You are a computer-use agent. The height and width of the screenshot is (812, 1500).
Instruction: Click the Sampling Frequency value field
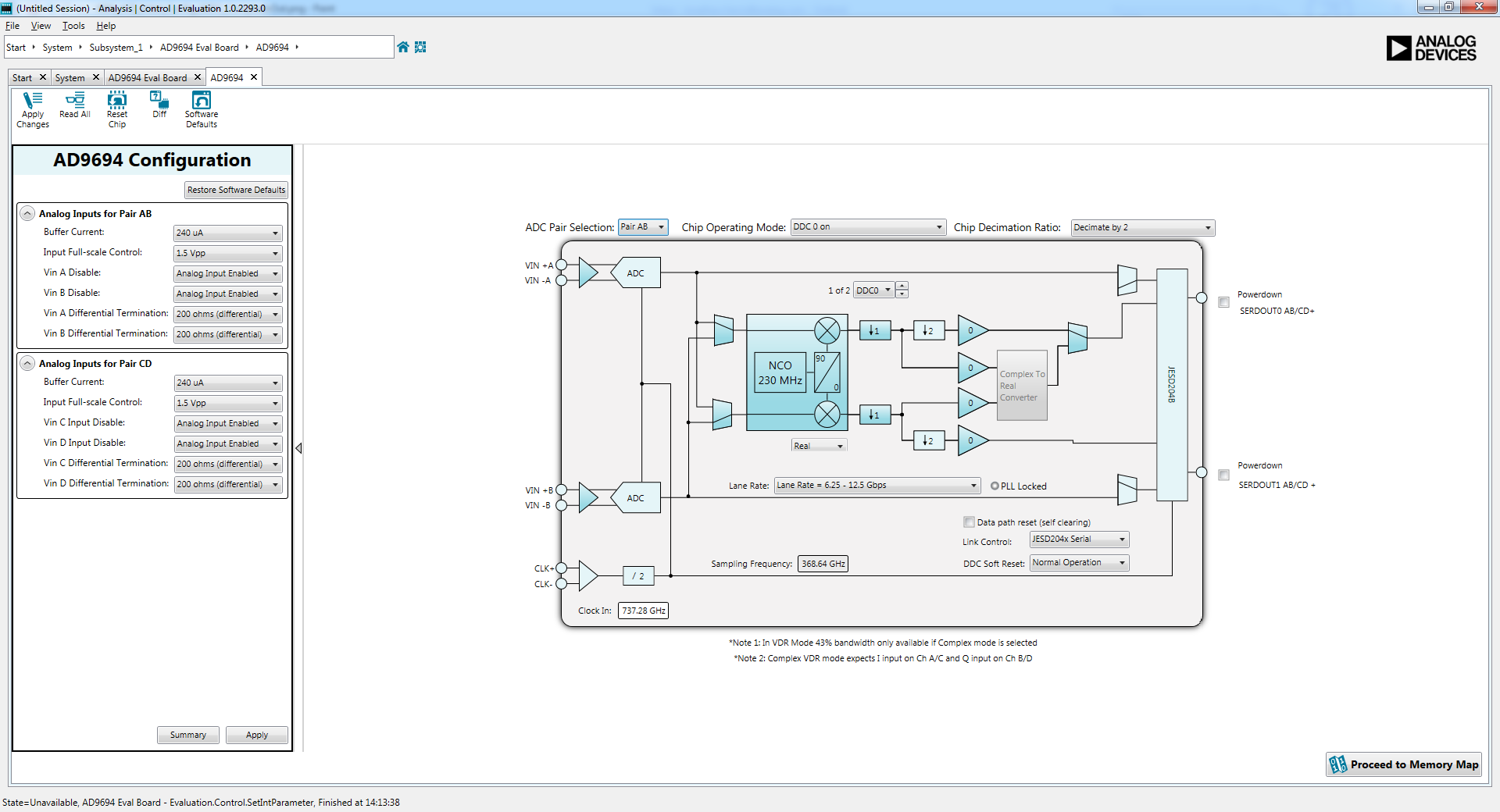click(822, 563)
